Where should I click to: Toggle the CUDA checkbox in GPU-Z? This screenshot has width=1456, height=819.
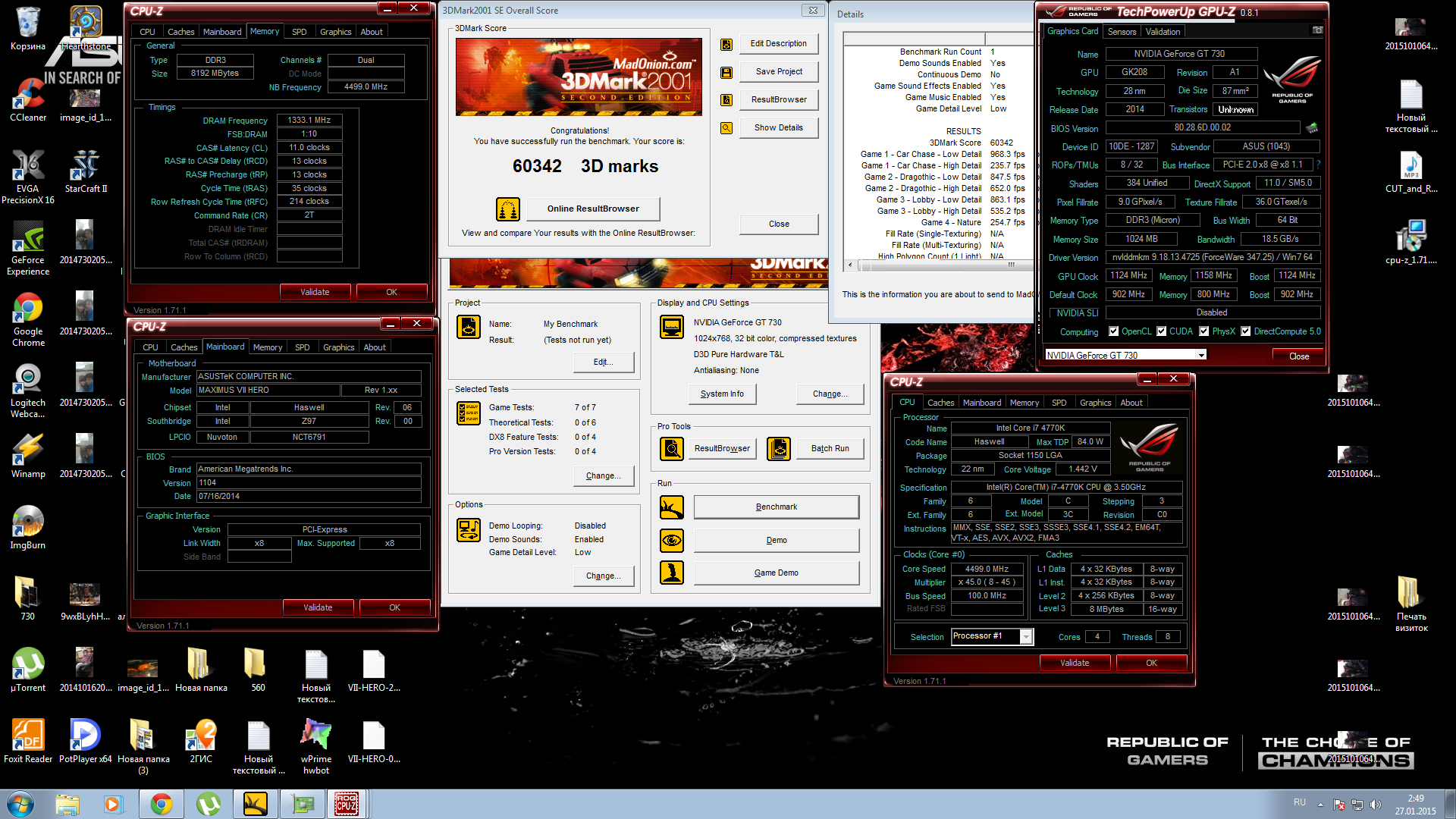click(x=1162, y=331)
